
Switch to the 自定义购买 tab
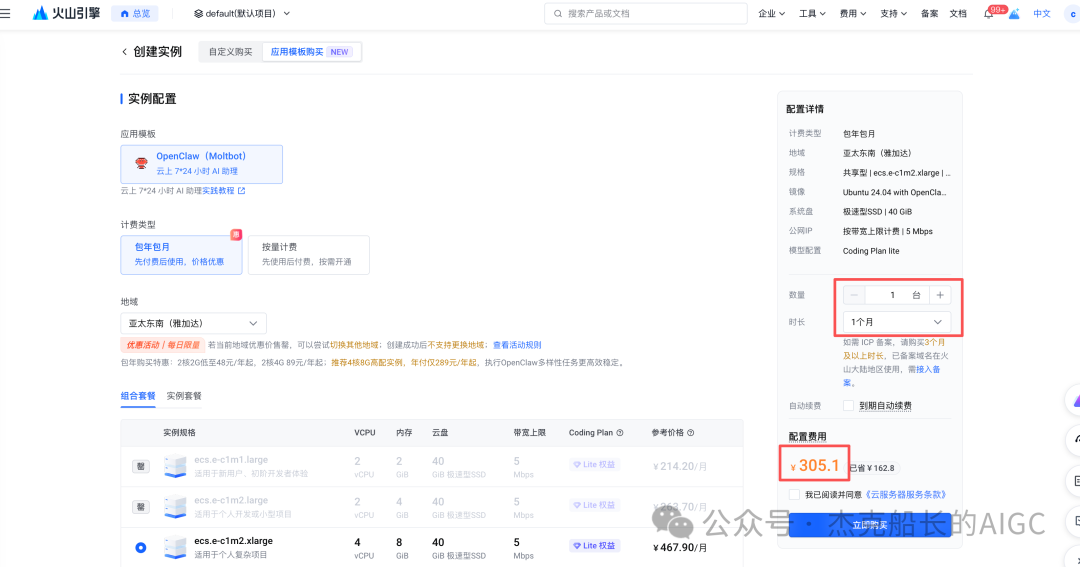pyautogui.click(x=231, y=52)
